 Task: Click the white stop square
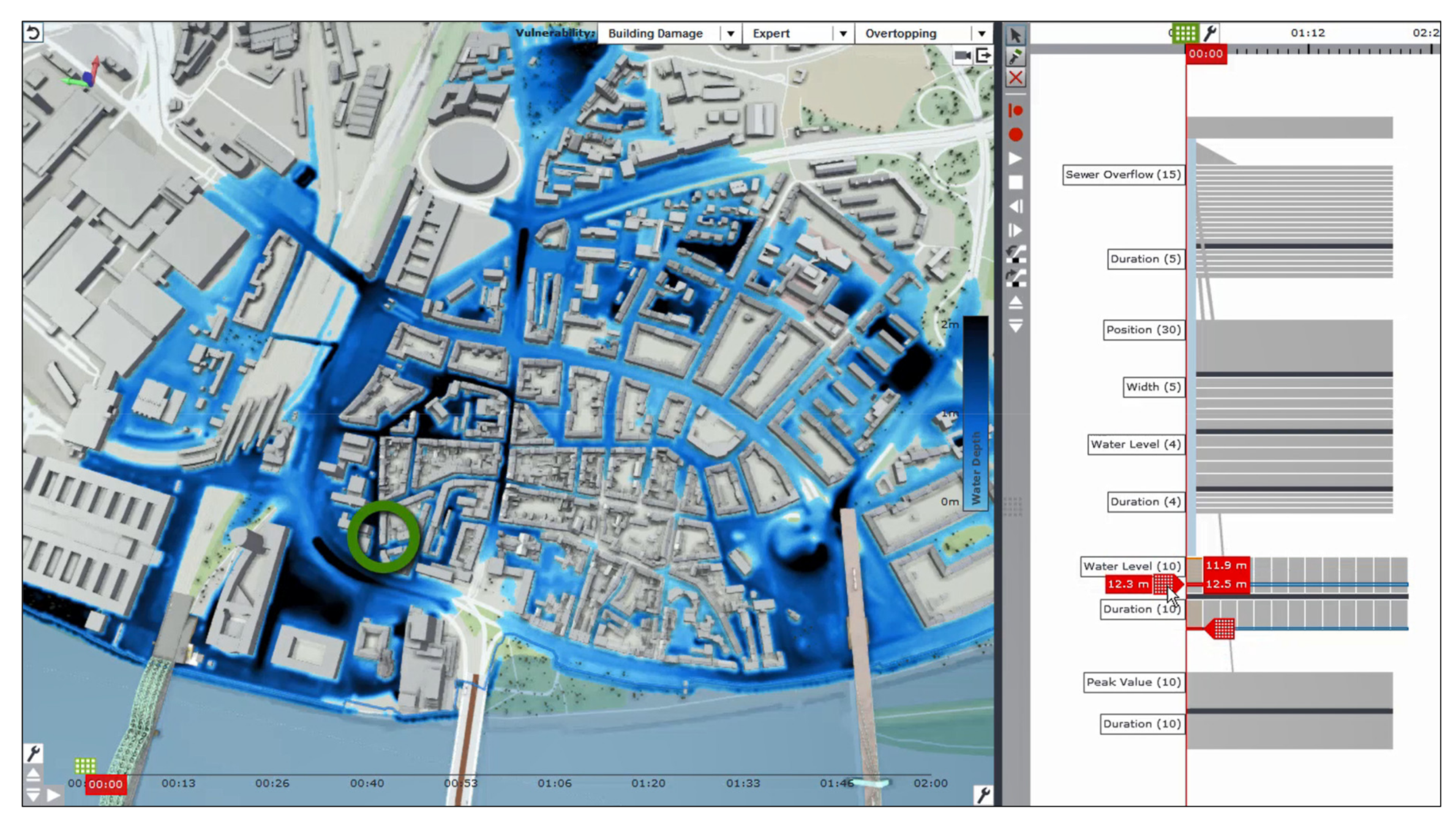click(1015, 183)
